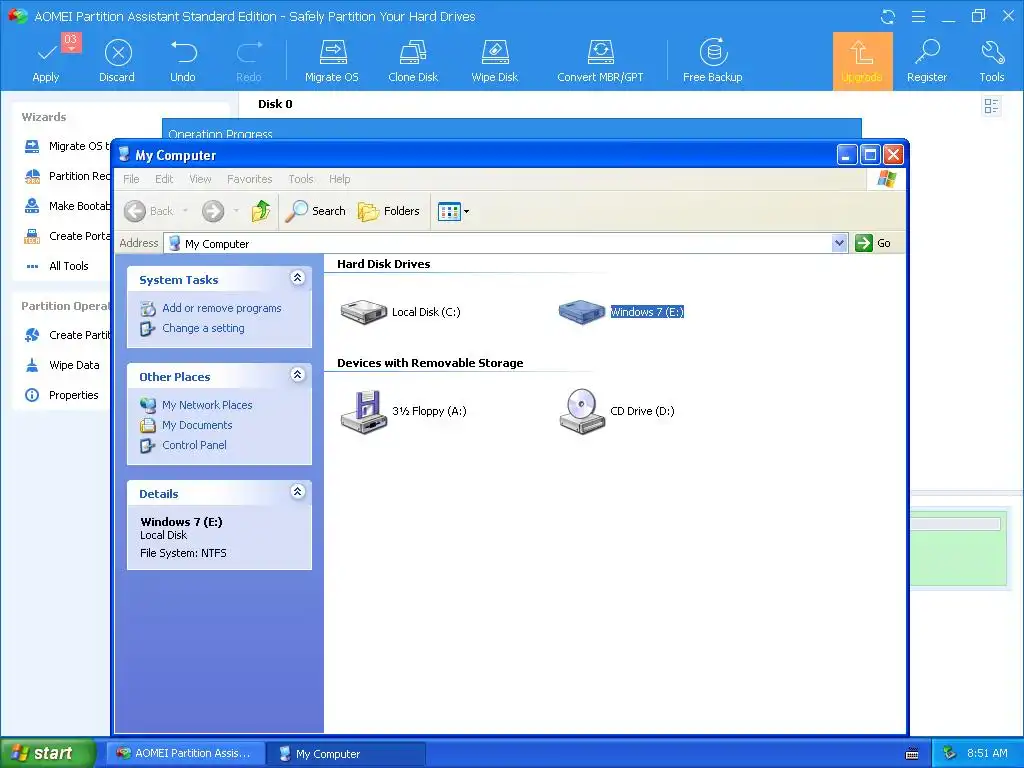
Task: Toggle AOMEI disk list view icon
Action: (991, 106)
